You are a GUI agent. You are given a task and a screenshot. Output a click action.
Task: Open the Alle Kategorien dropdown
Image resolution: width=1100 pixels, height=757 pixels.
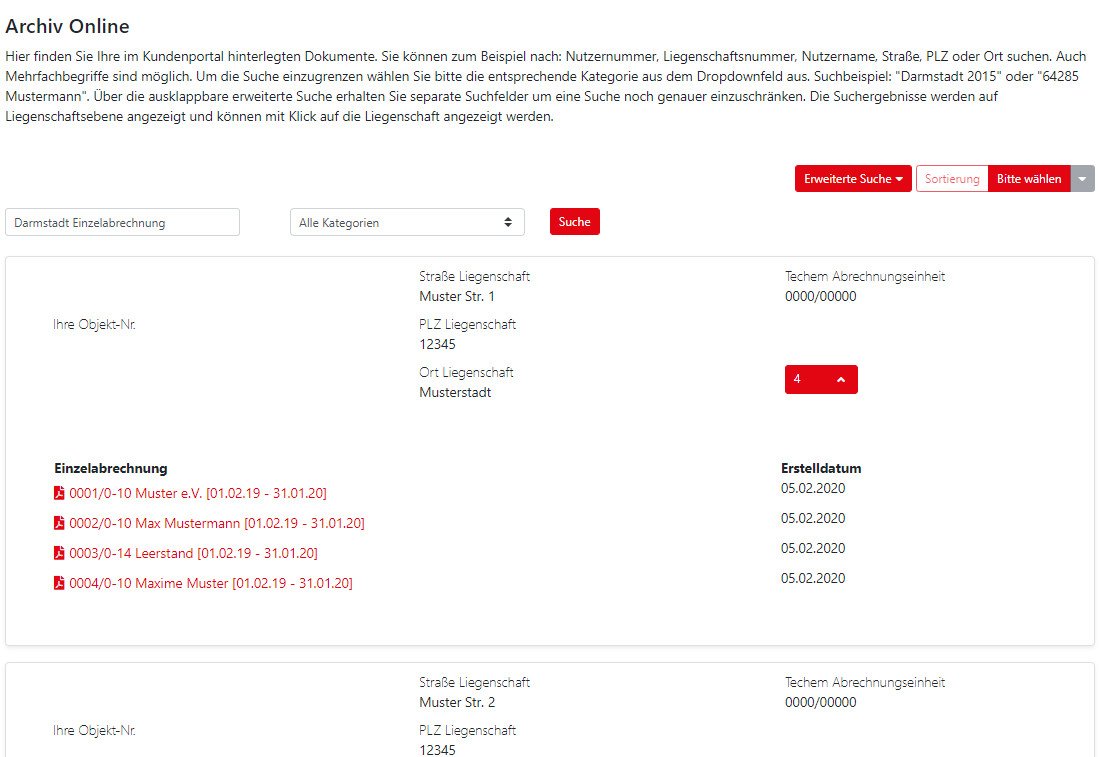[407, 222]
